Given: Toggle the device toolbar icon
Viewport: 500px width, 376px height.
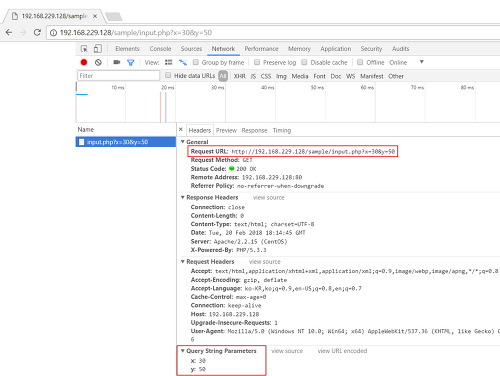Looking at the screenshot, I should (97, 49).
